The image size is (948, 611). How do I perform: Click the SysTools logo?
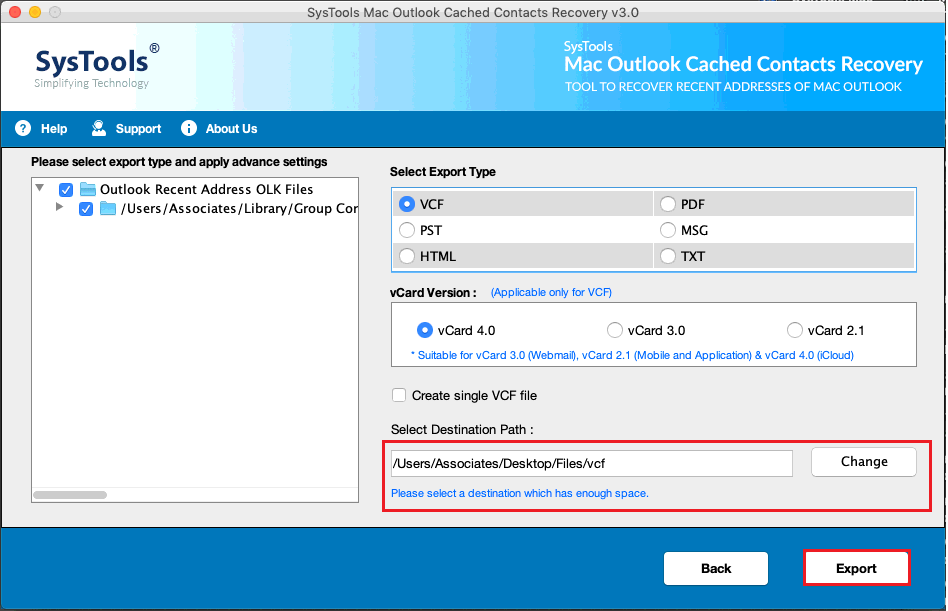[97, 66]
